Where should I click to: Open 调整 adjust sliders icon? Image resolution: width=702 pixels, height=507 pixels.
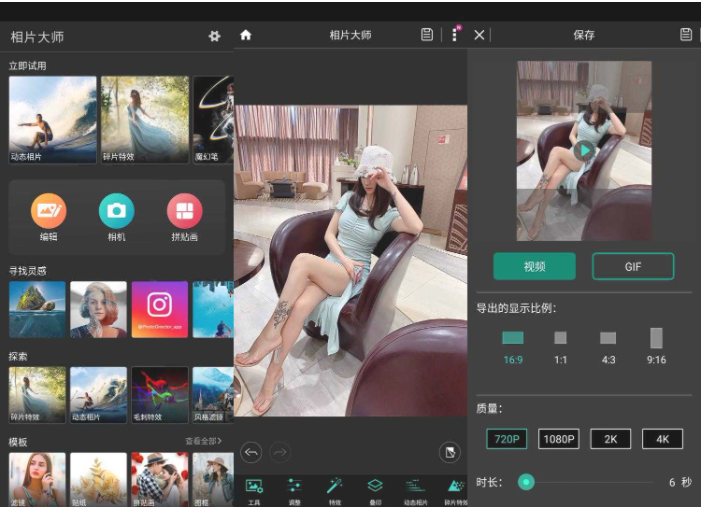pyautogui.click(x=294, y=492)
